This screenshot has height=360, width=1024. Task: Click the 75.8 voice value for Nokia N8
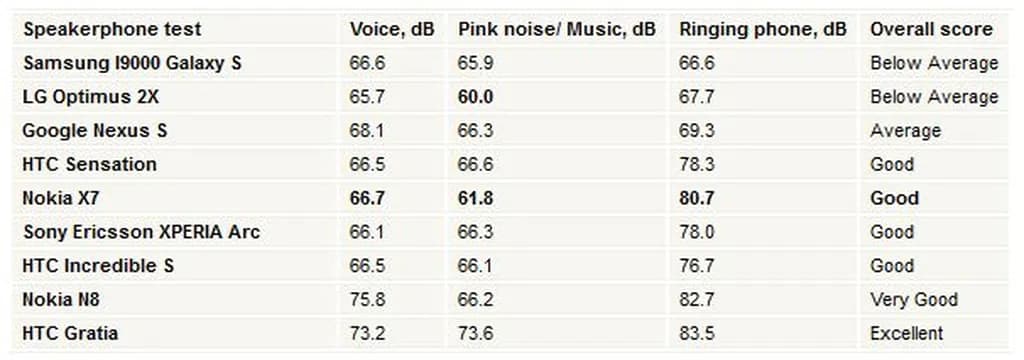coord(367,300)
